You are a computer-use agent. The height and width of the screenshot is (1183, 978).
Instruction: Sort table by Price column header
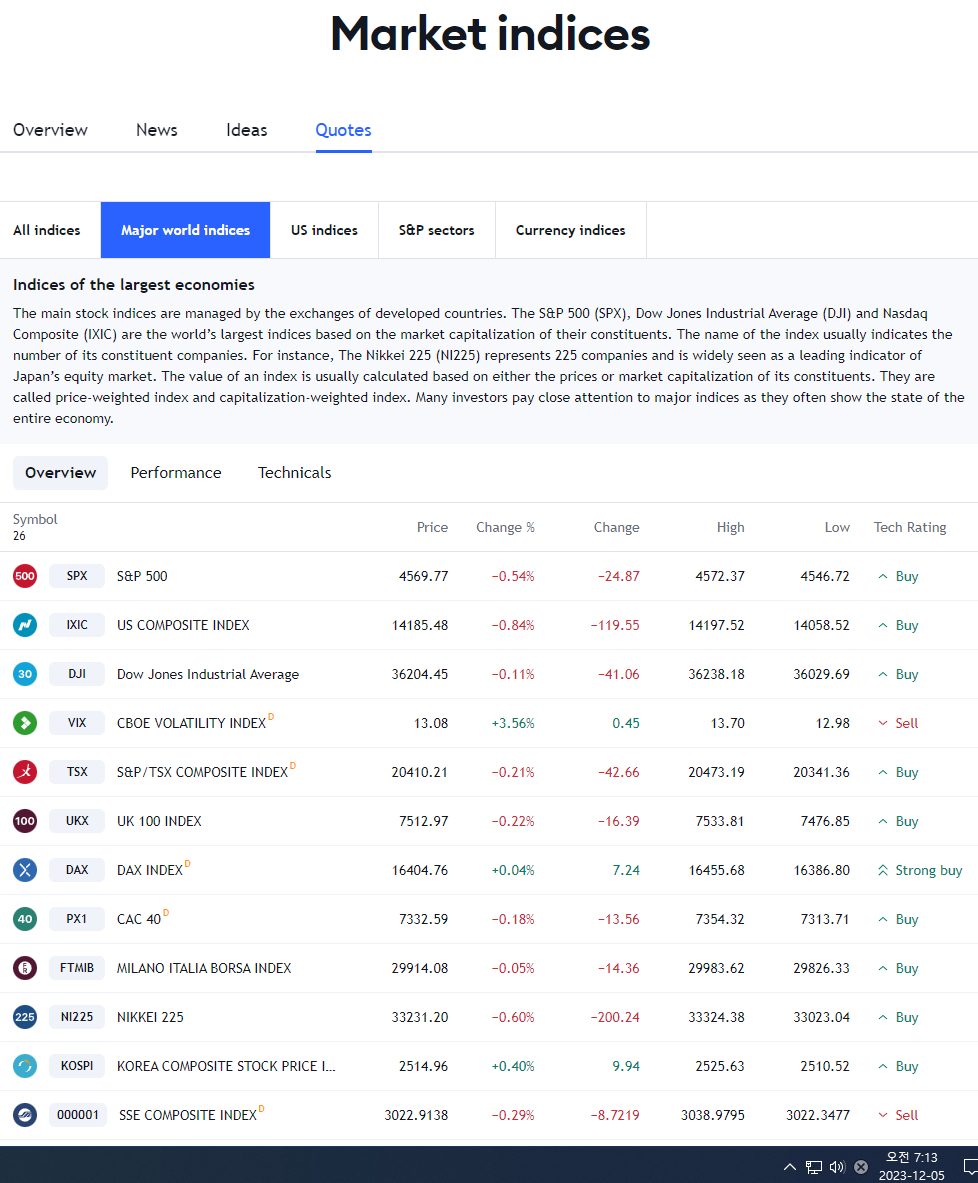click(432, 527)
